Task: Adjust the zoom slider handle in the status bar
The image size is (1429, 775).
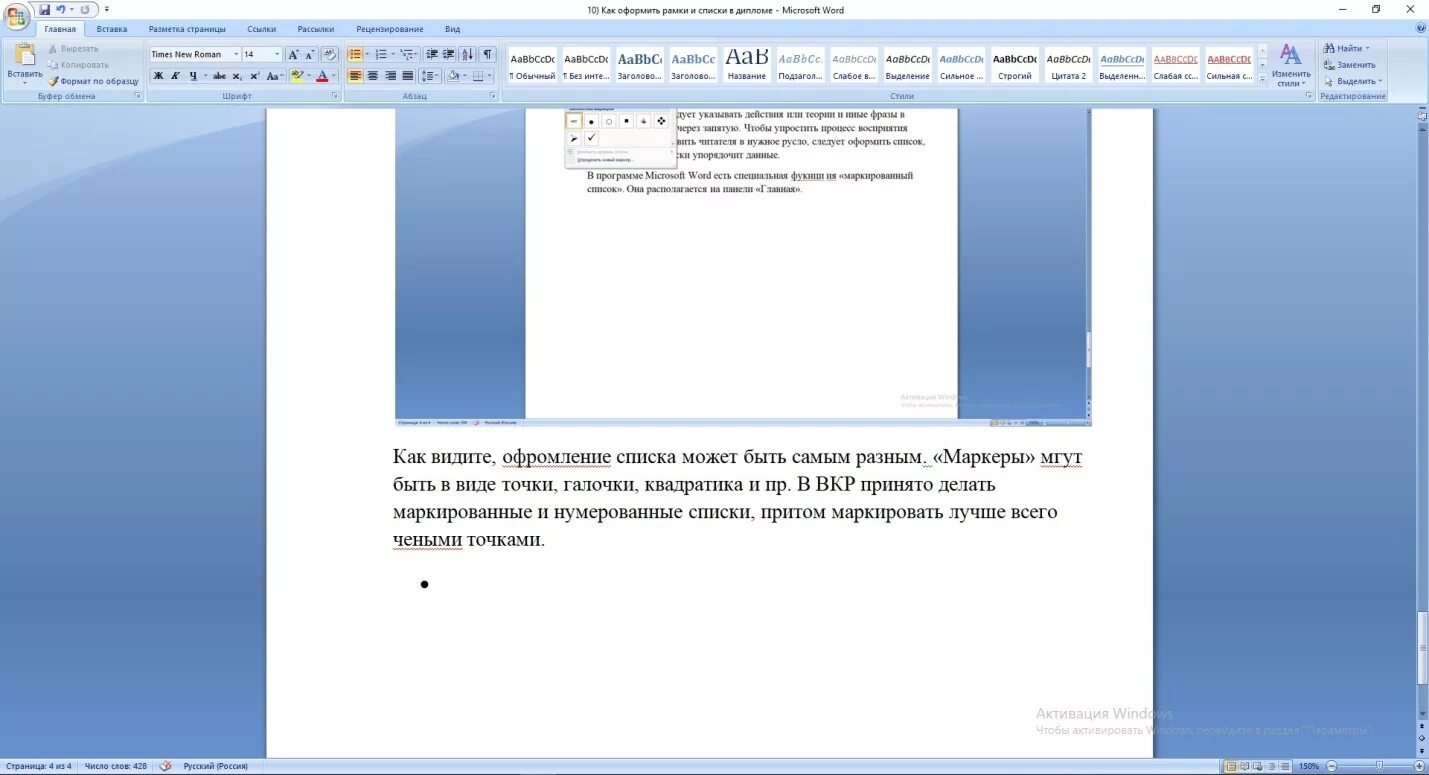Action: (1379, 766)
